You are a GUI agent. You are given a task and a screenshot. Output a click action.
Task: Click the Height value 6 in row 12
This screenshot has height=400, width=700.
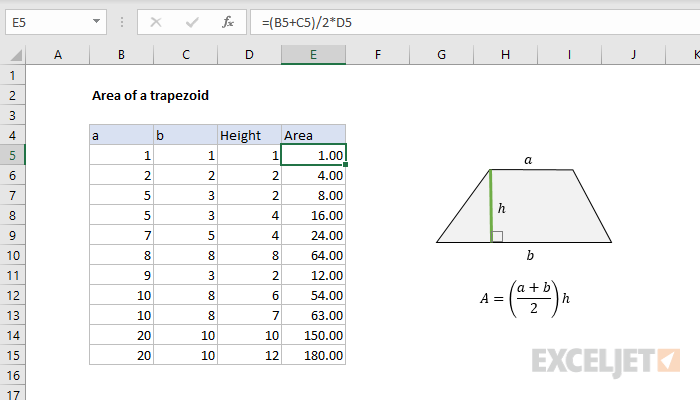[x=250, y=296]
